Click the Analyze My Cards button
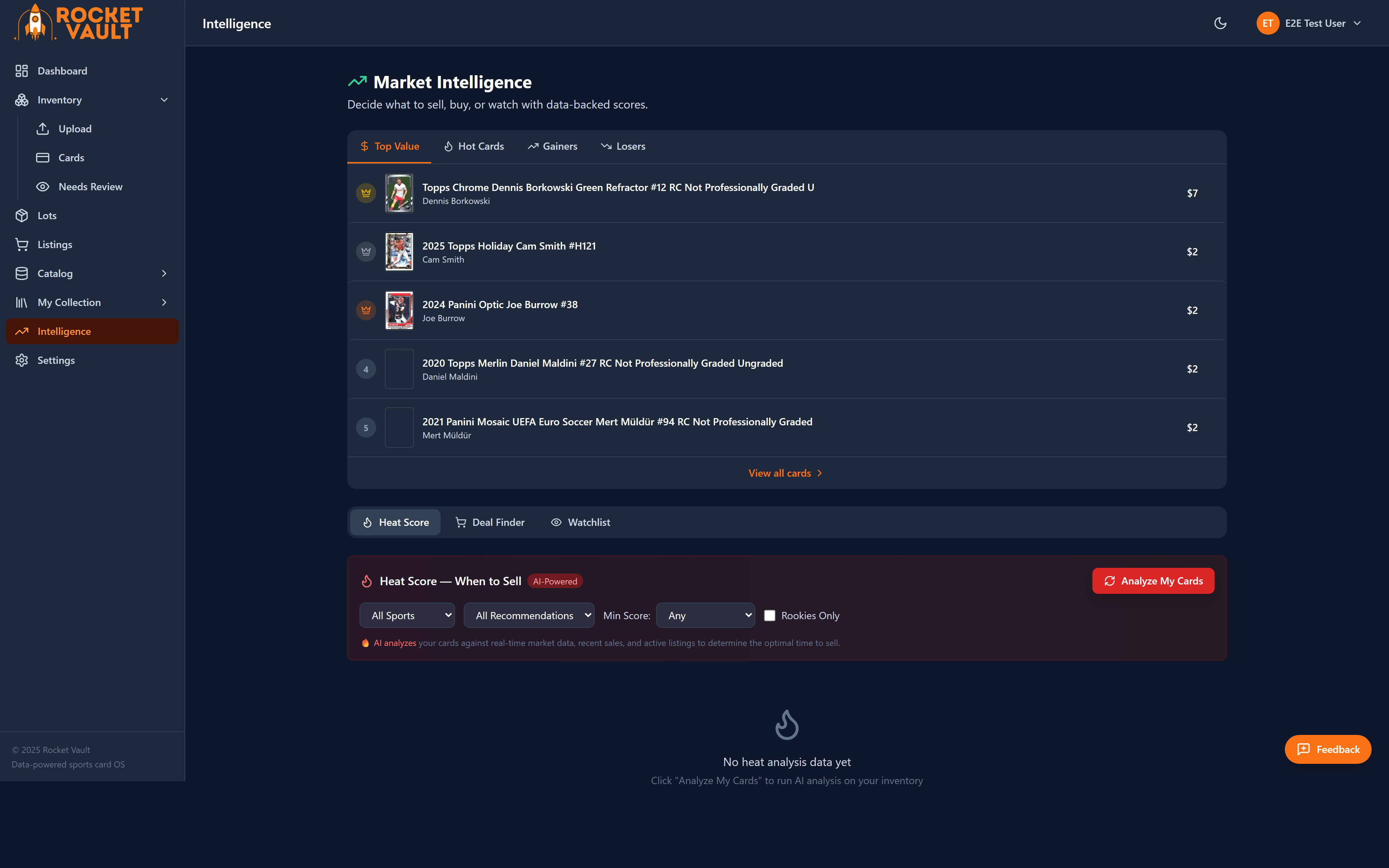 tap(1153, 580)
